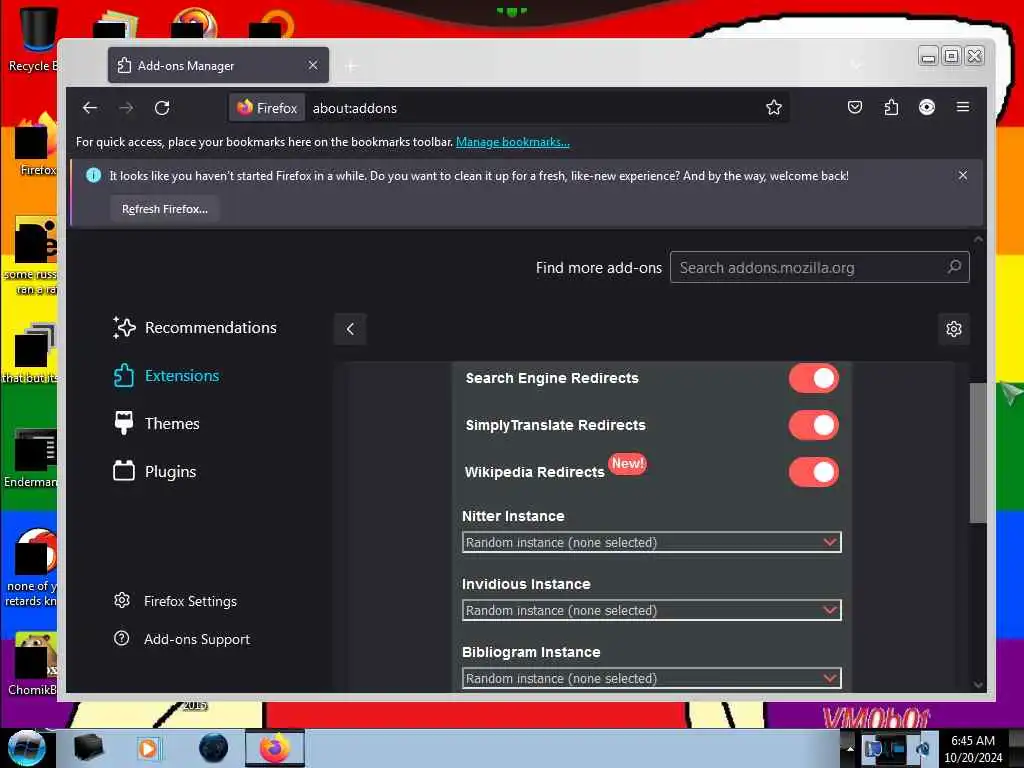Open the Bibliogram Instance dropdown

[x=651, y=678]
